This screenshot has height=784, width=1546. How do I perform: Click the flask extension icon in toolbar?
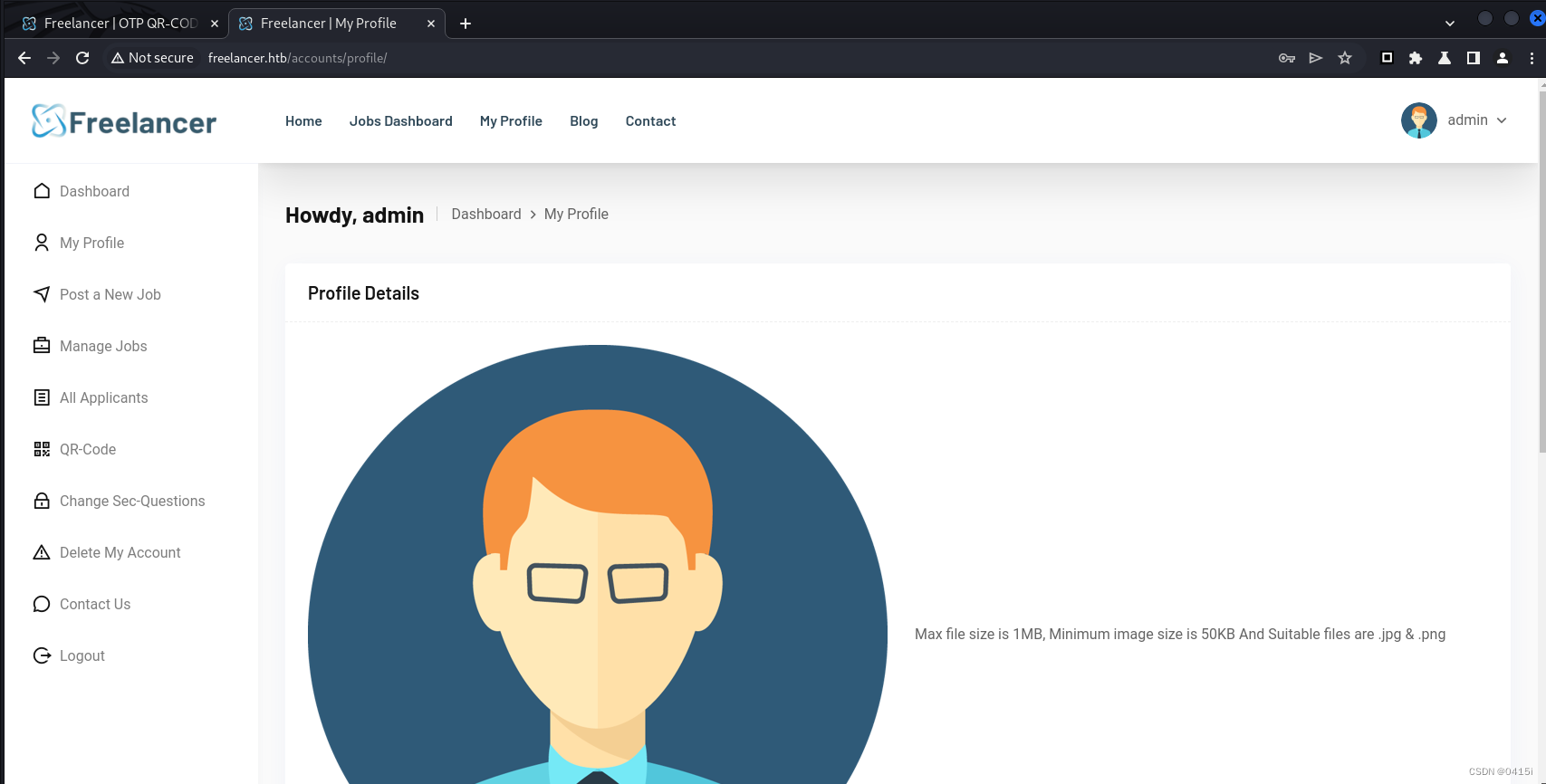click(1445, 58)
